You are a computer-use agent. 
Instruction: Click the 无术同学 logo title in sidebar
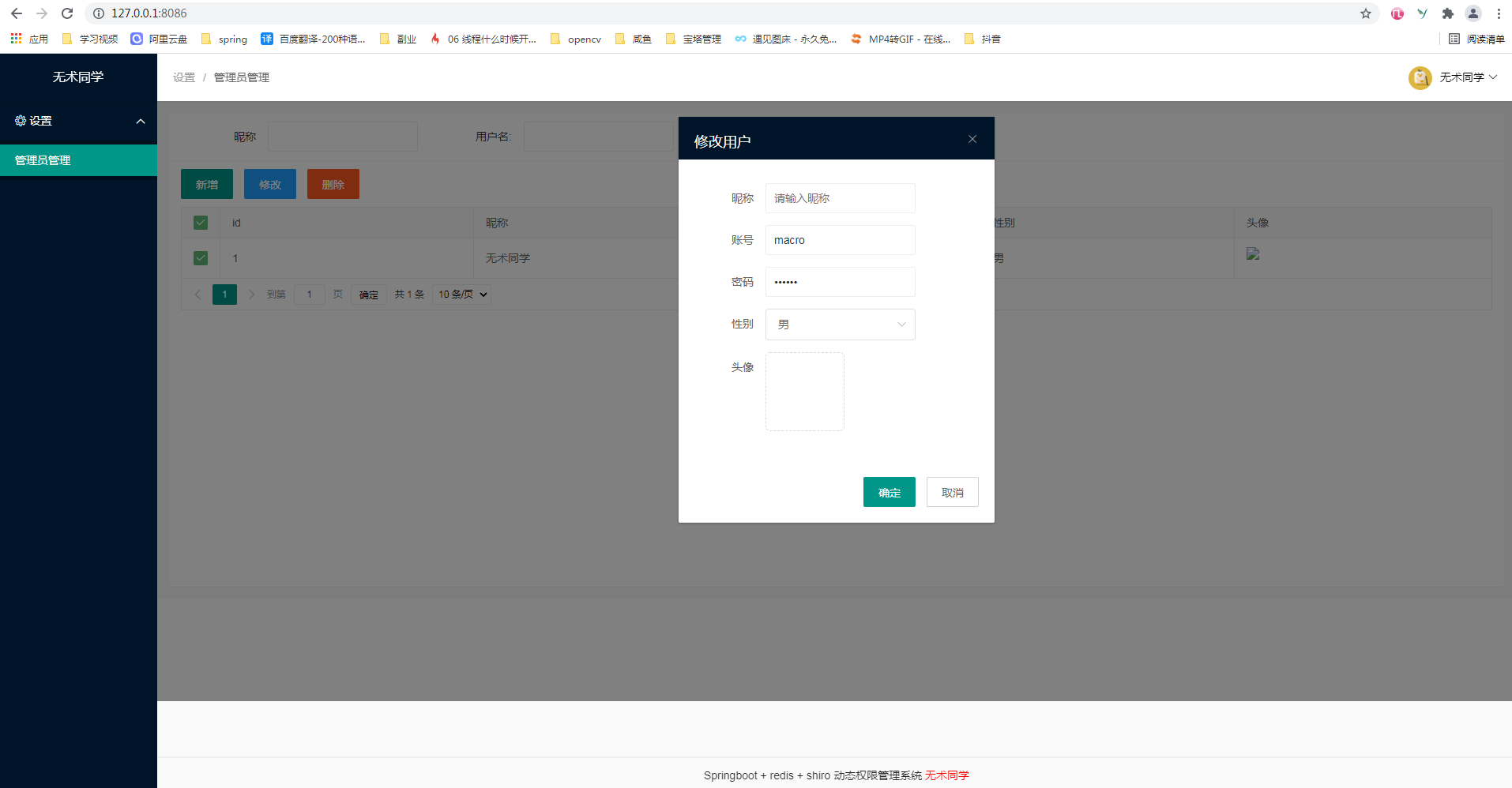pos(78,77)
